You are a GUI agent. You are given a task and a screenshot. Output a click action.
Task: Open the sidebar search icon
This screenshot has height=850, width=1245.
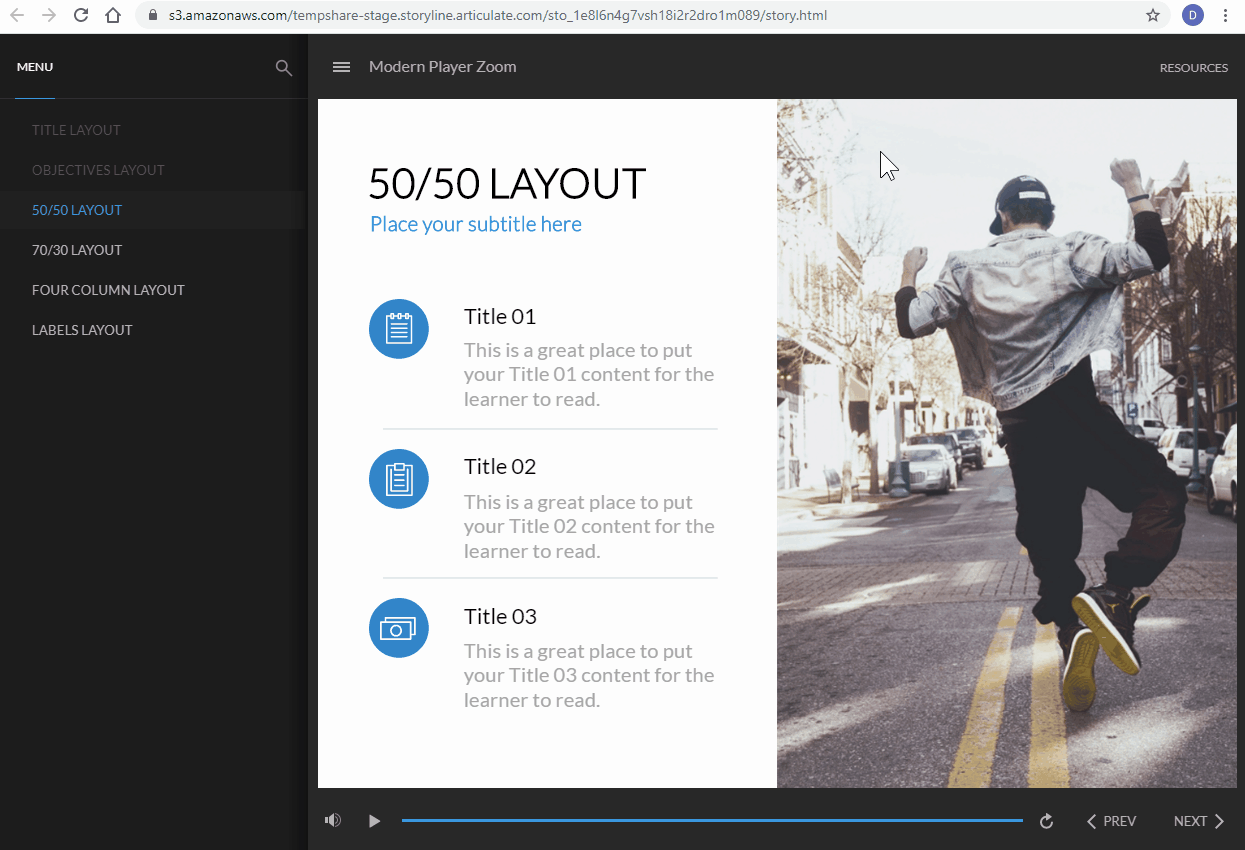pyautogui.click(x=284, y=67)
